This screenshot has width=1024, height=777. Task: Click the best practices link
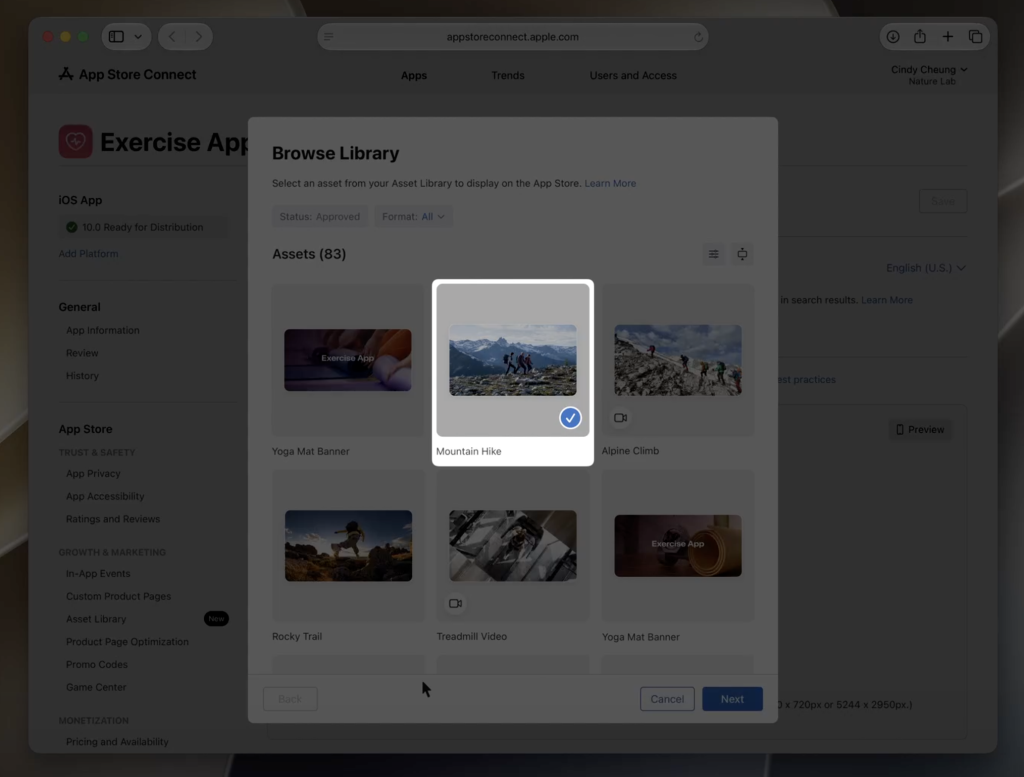pyautogui.click(x=807, y=379)
